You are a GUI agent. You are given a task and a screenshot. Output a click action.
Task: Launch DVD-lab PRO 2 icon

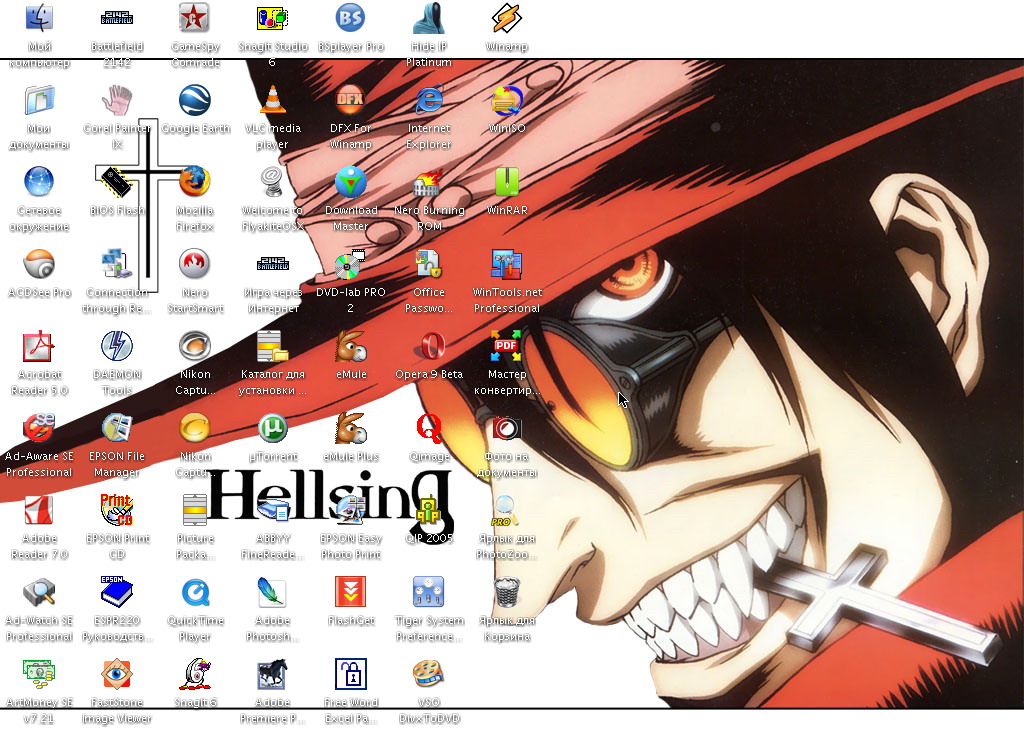pyautogui.click(x=351, y=265)
